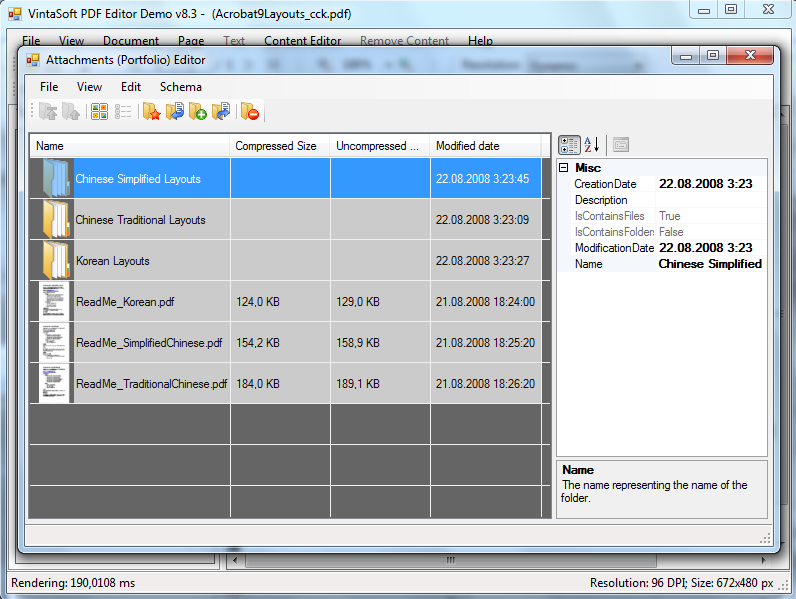Viewport: 796px width, 599px height.
Task: Click the Property Pages icon
Action: [x=620, y=145]
